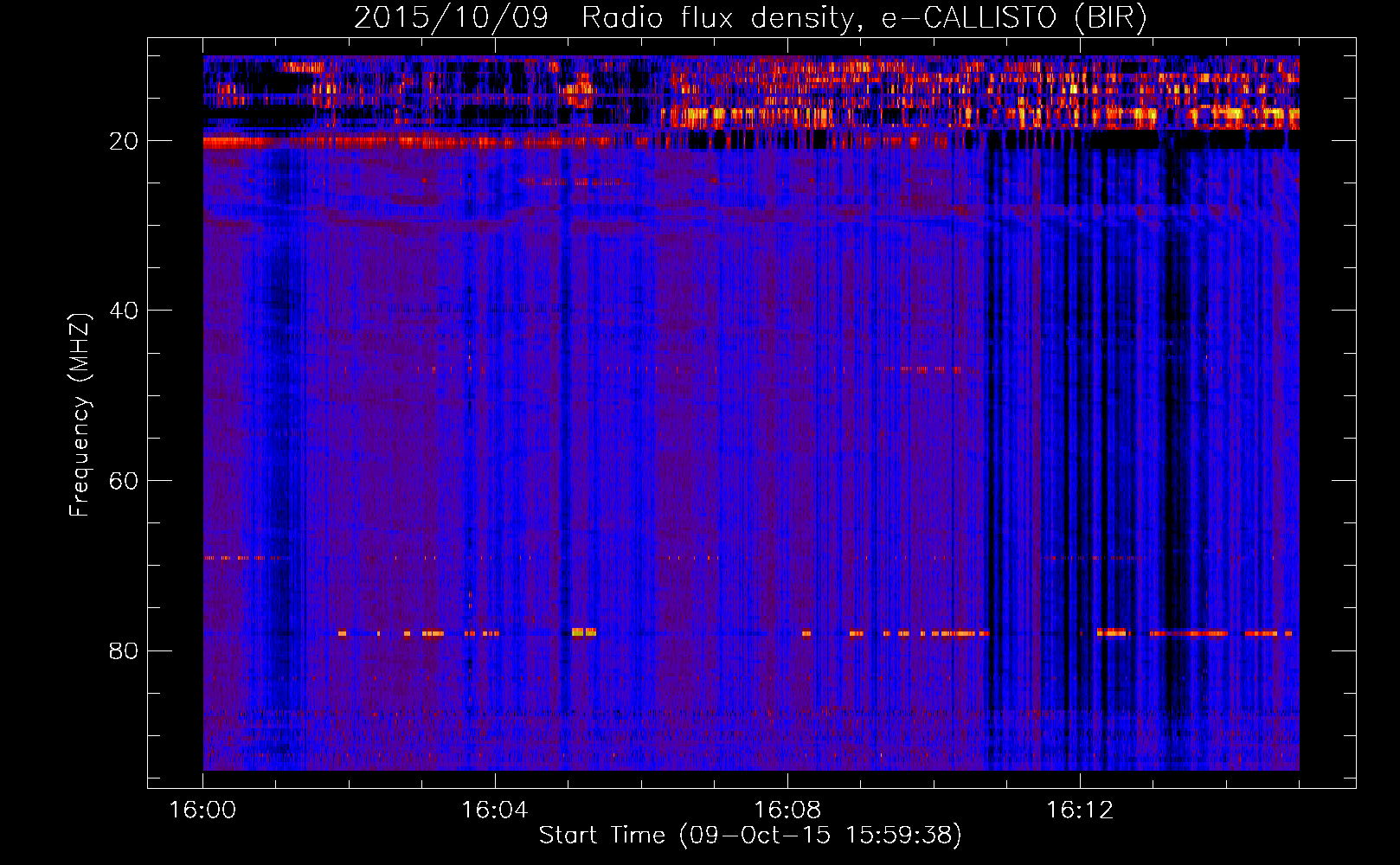Click the 16:04 time tick label
The width and height of the screenshot is (1400, 865).
coord(495,810)
